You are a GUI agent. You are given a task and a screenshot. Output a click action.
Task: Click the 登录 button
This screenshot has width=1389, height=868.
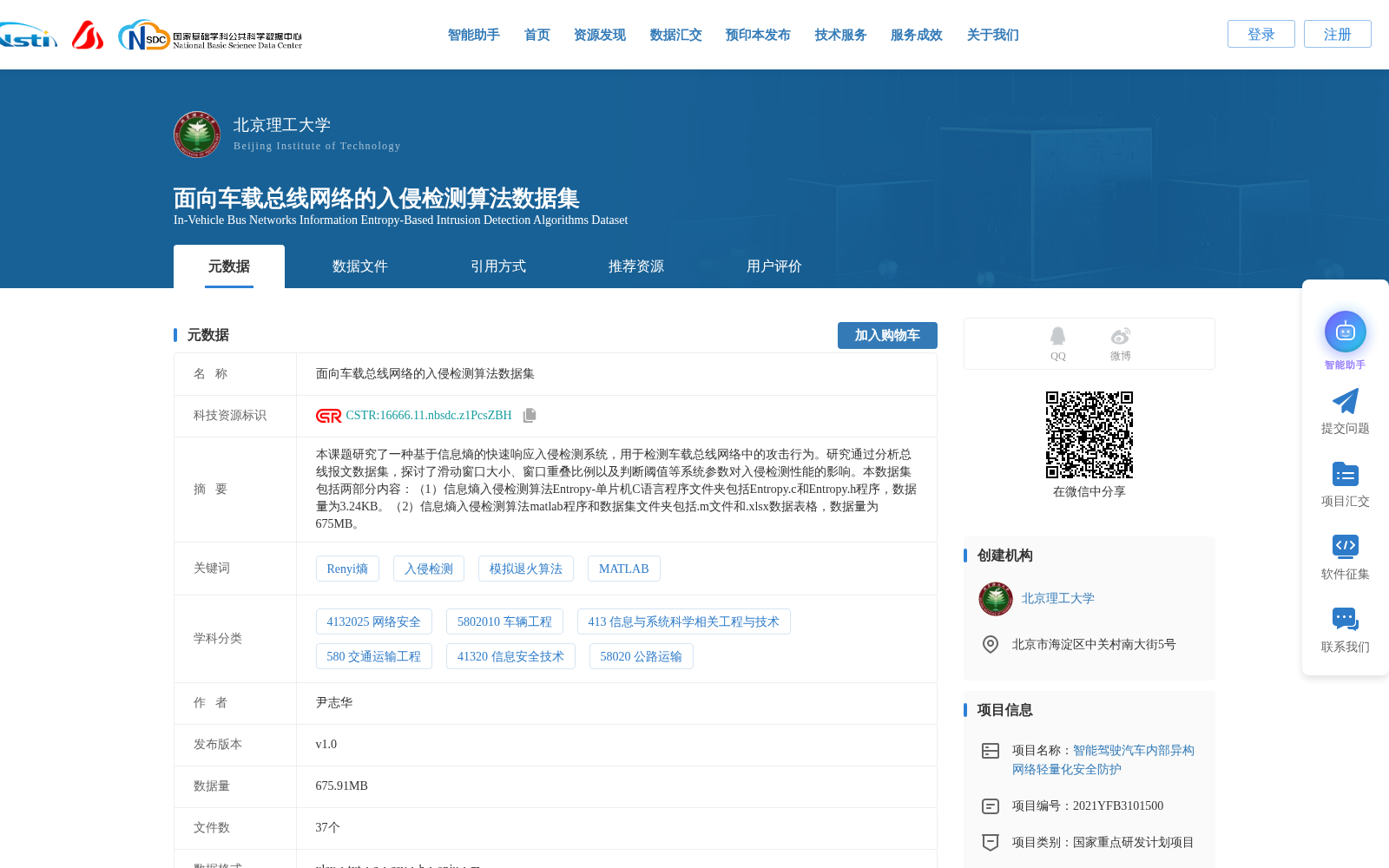click(1261, 34)
